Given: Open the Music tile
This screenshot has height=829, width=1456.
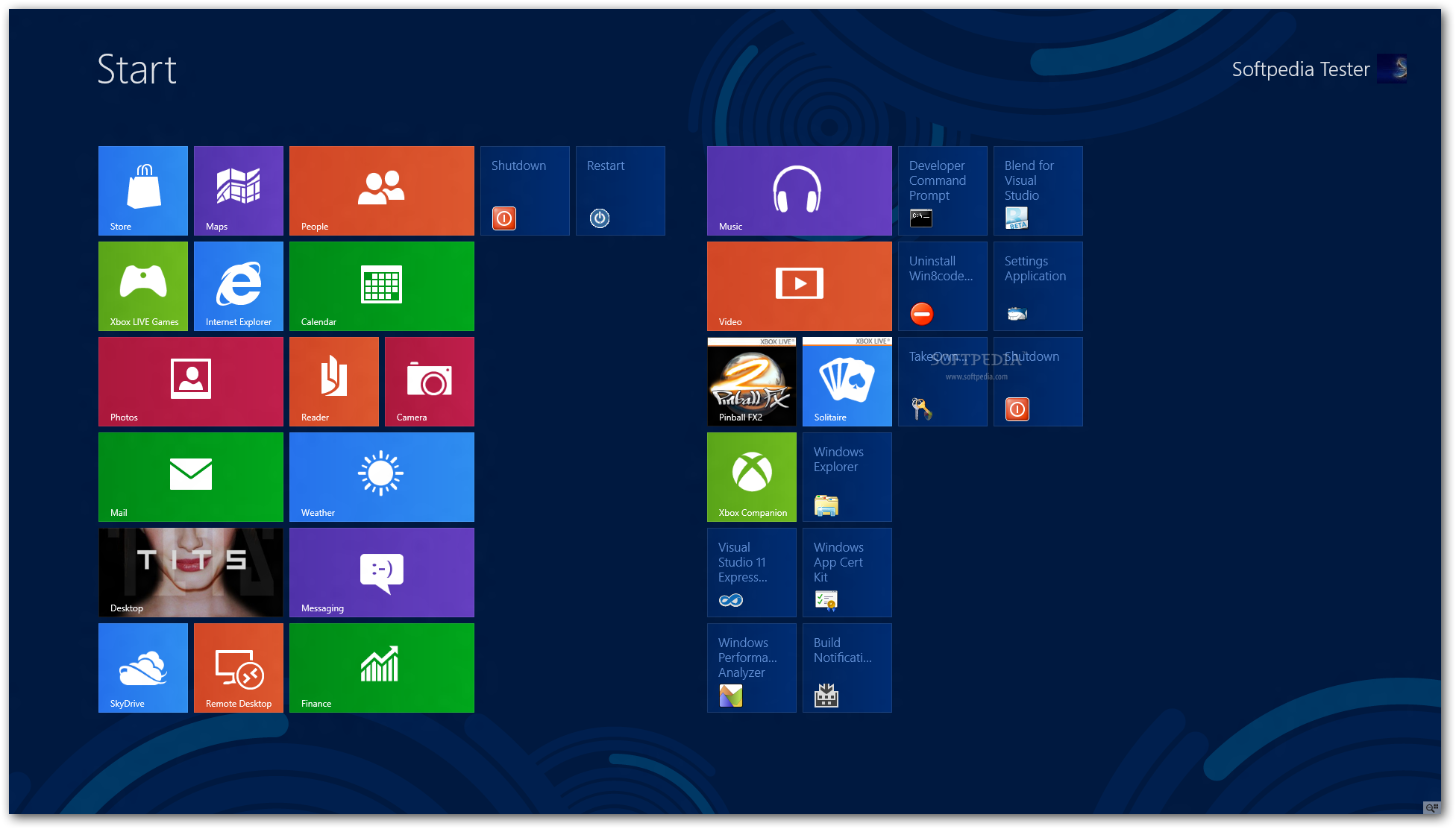Looking at the screenshot, I should (x=800, y=191).
